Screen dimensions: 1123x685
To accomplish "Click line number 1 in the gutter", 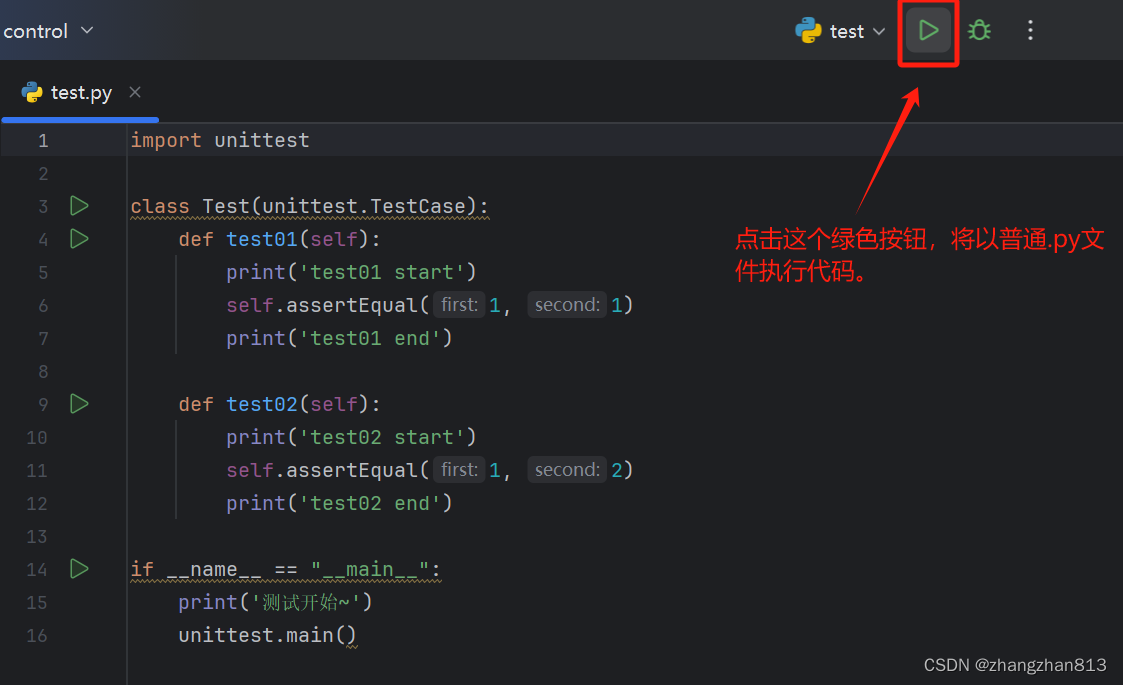I will point(43,141).
